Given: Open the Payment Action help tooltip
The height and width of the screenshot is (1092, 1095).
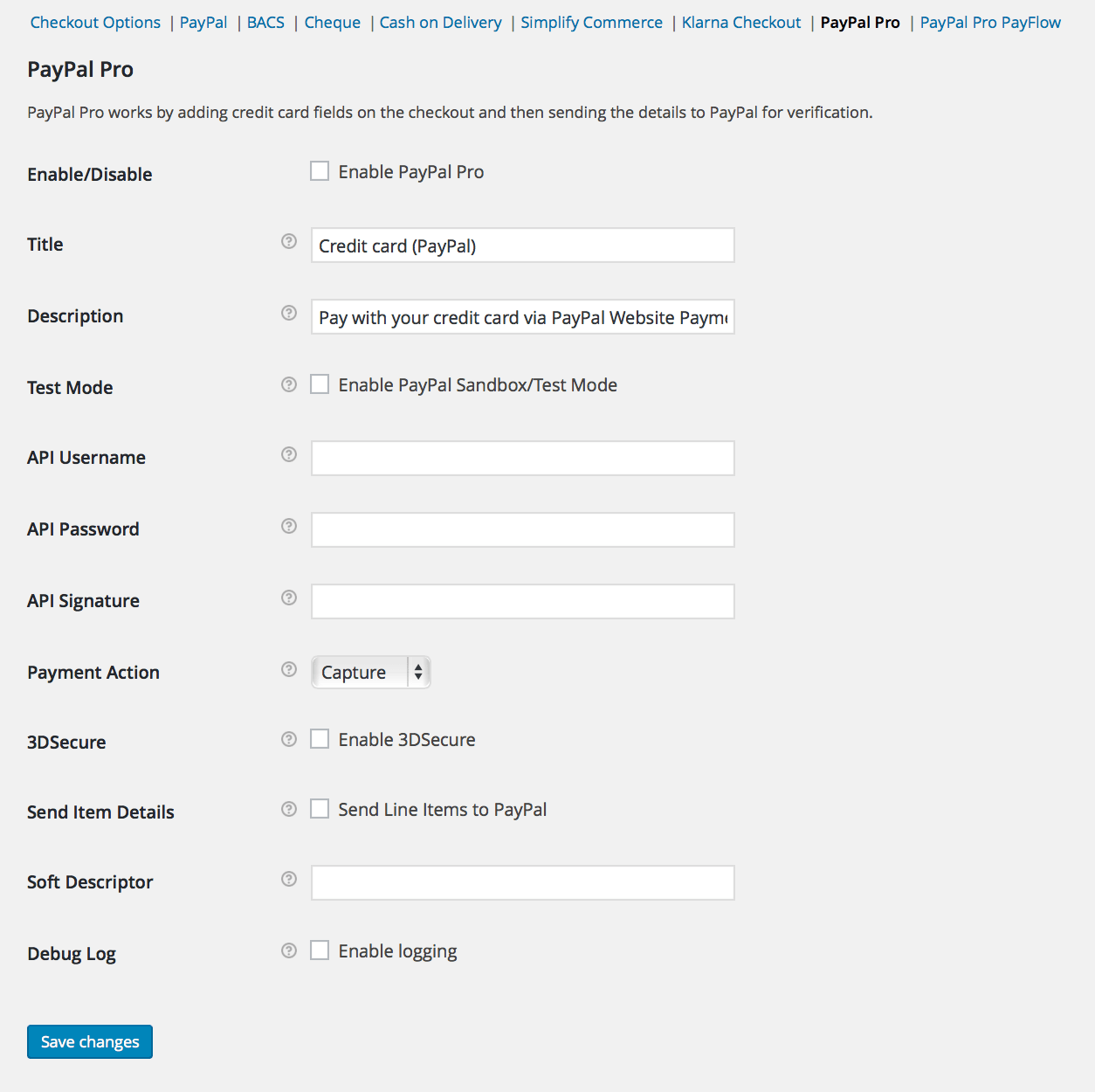Looking at the screenshot, I should (x=288, y=669).
